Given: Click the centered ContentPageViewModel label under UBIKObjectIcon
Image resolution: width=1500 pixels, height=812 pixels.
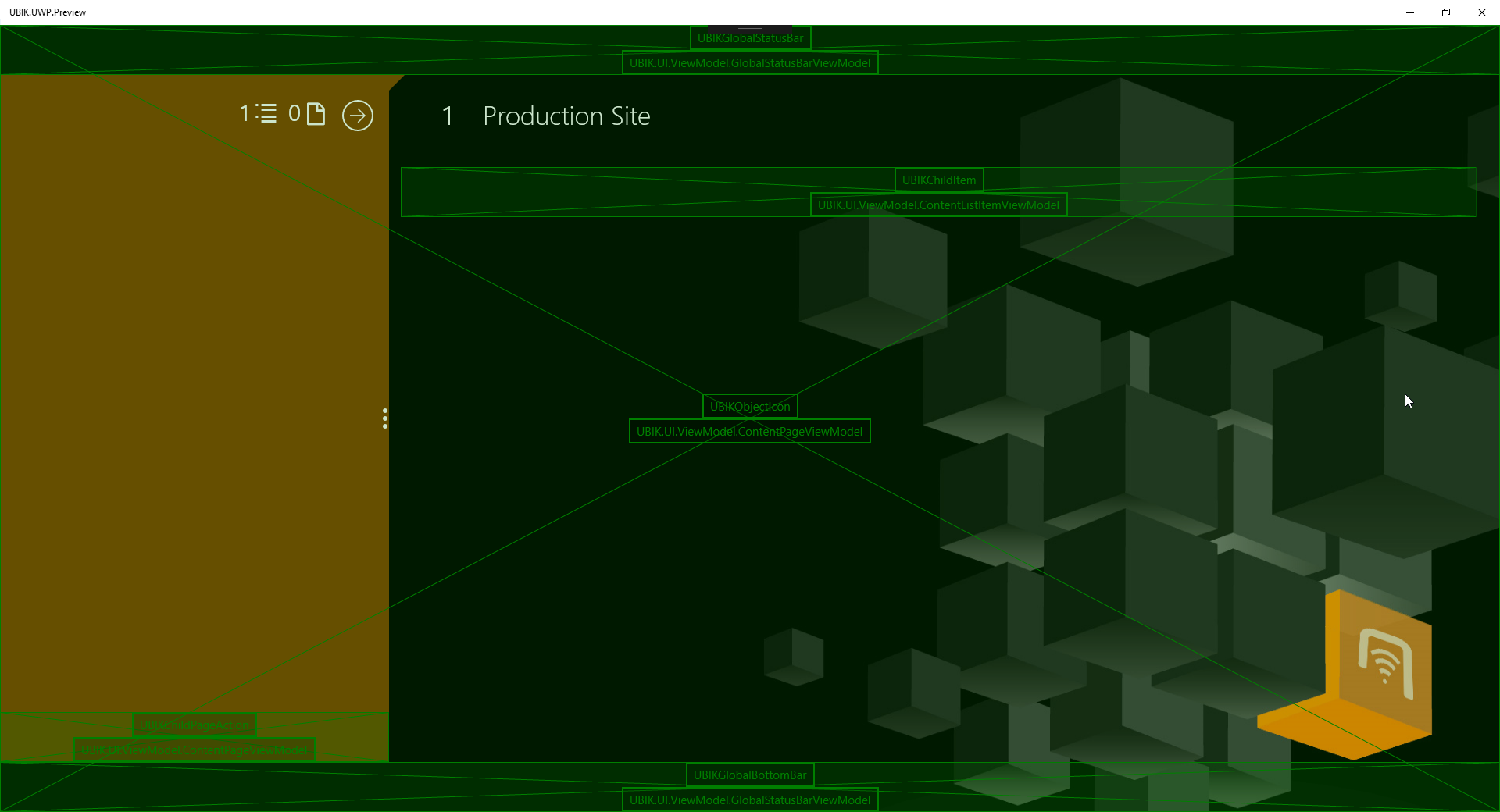Looking at the screenshot, I should [x=750, y=432].
